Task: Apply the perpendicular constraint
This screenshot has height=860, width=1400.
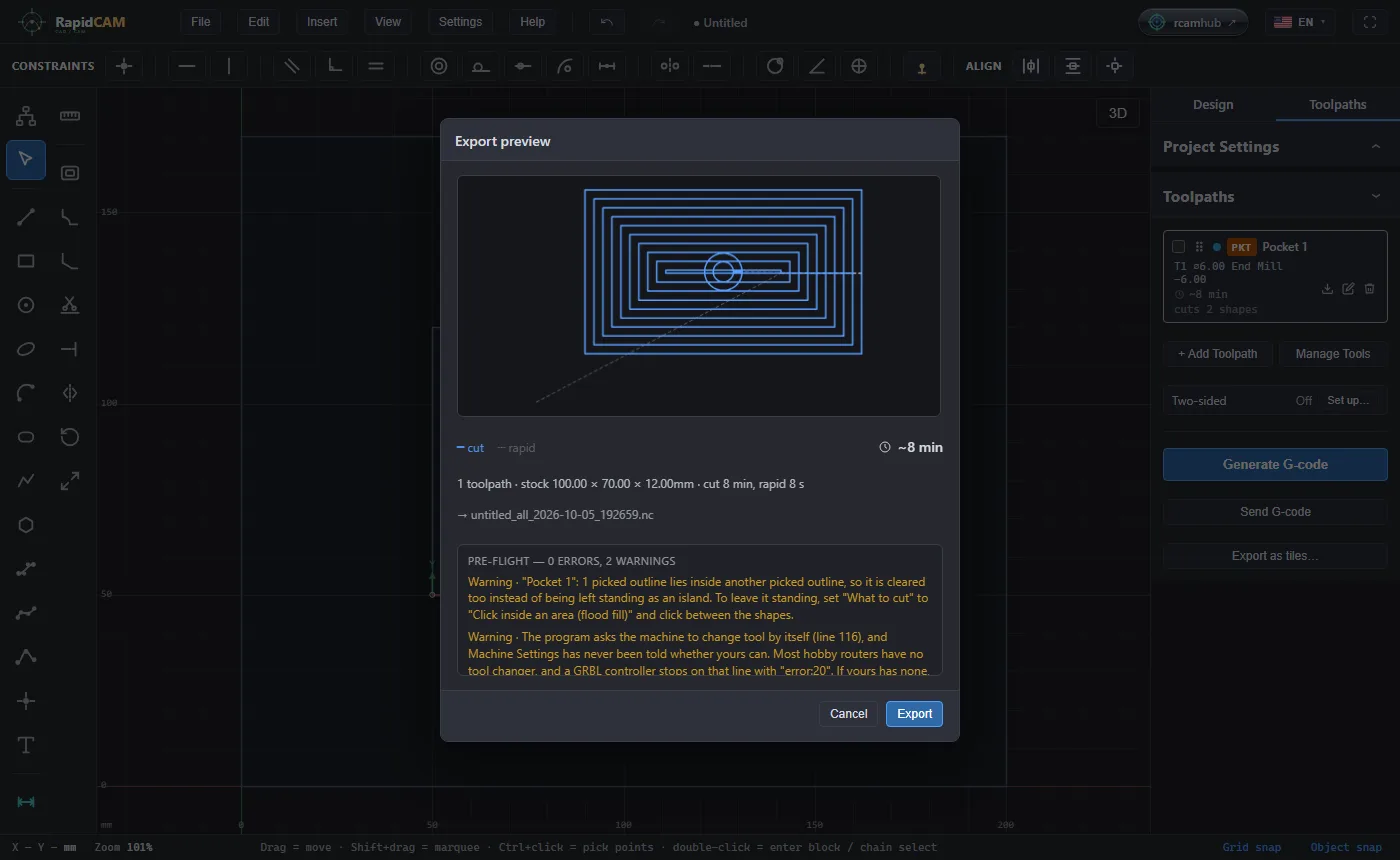Action: pos(334,66)
